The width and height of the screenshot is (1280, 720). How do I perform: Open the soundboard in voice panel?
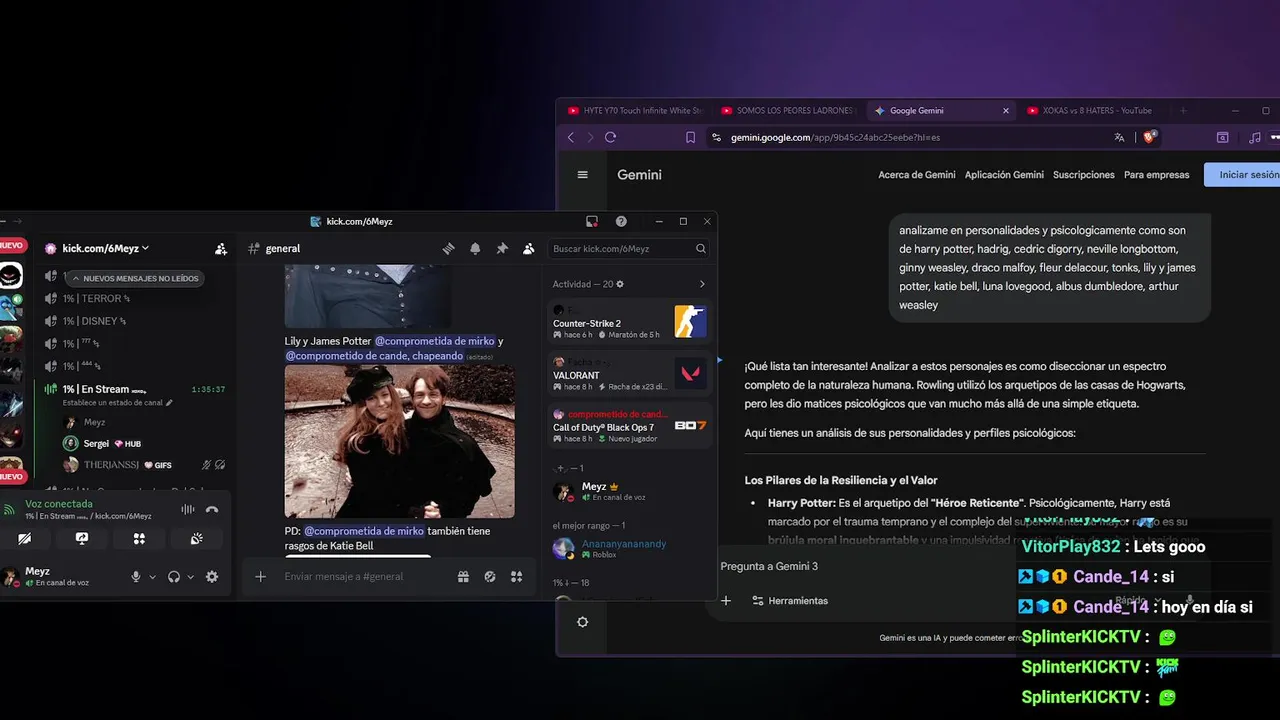[197, 538]
